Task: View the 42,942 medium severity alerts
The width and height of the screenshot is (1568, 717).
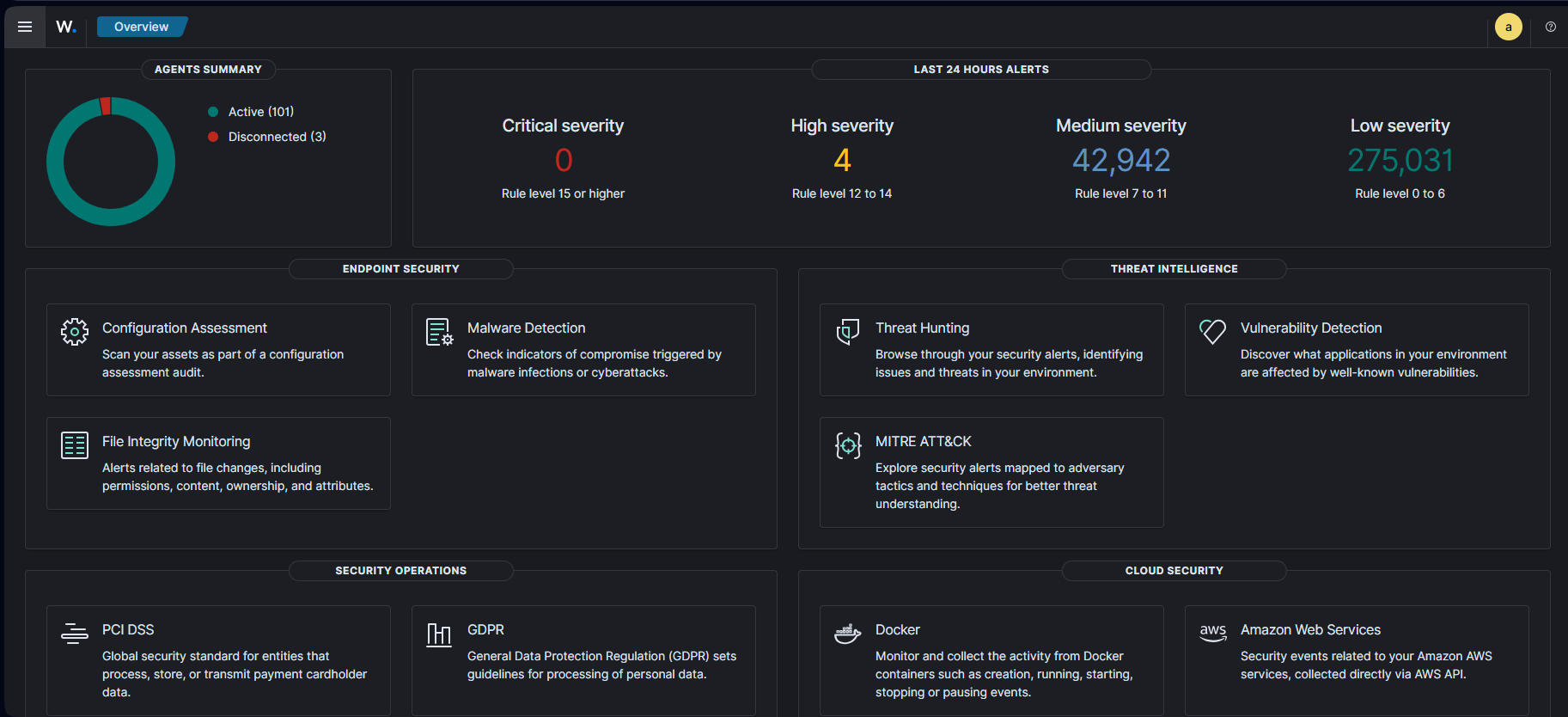Action: (1120, 161)
